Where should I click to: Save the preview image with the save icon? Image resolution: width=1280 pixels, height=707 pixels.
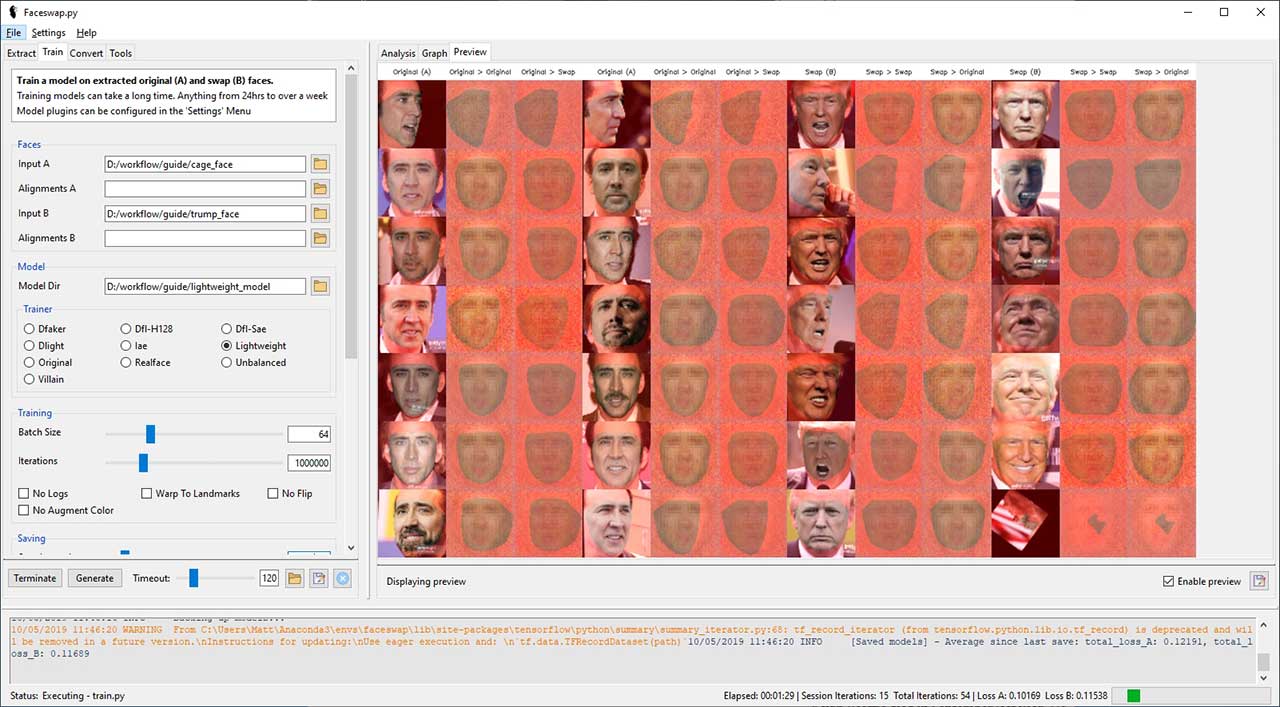[1260, 581]
